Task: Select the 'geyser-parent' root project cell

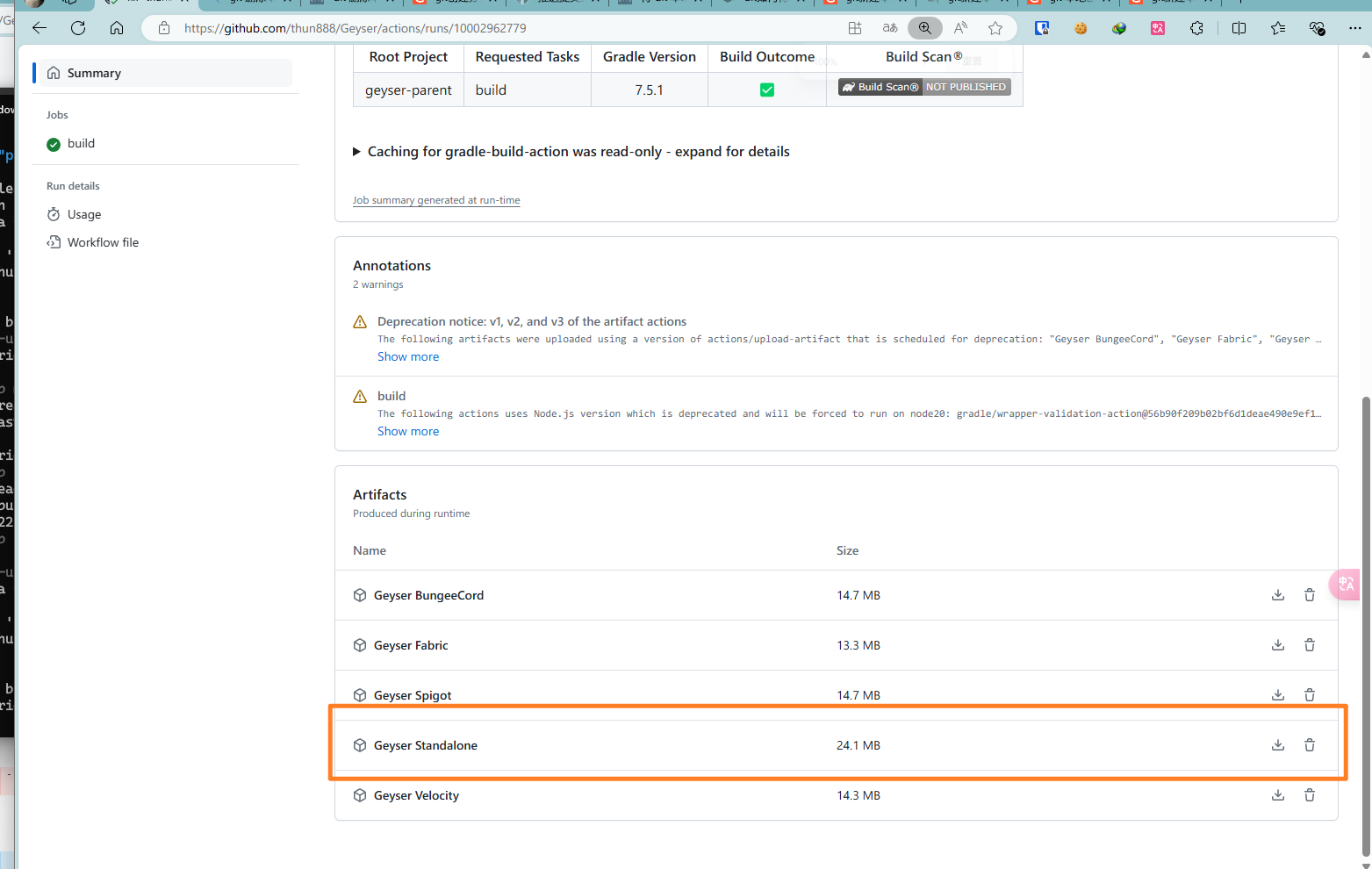Action: [x=408, y=90]
